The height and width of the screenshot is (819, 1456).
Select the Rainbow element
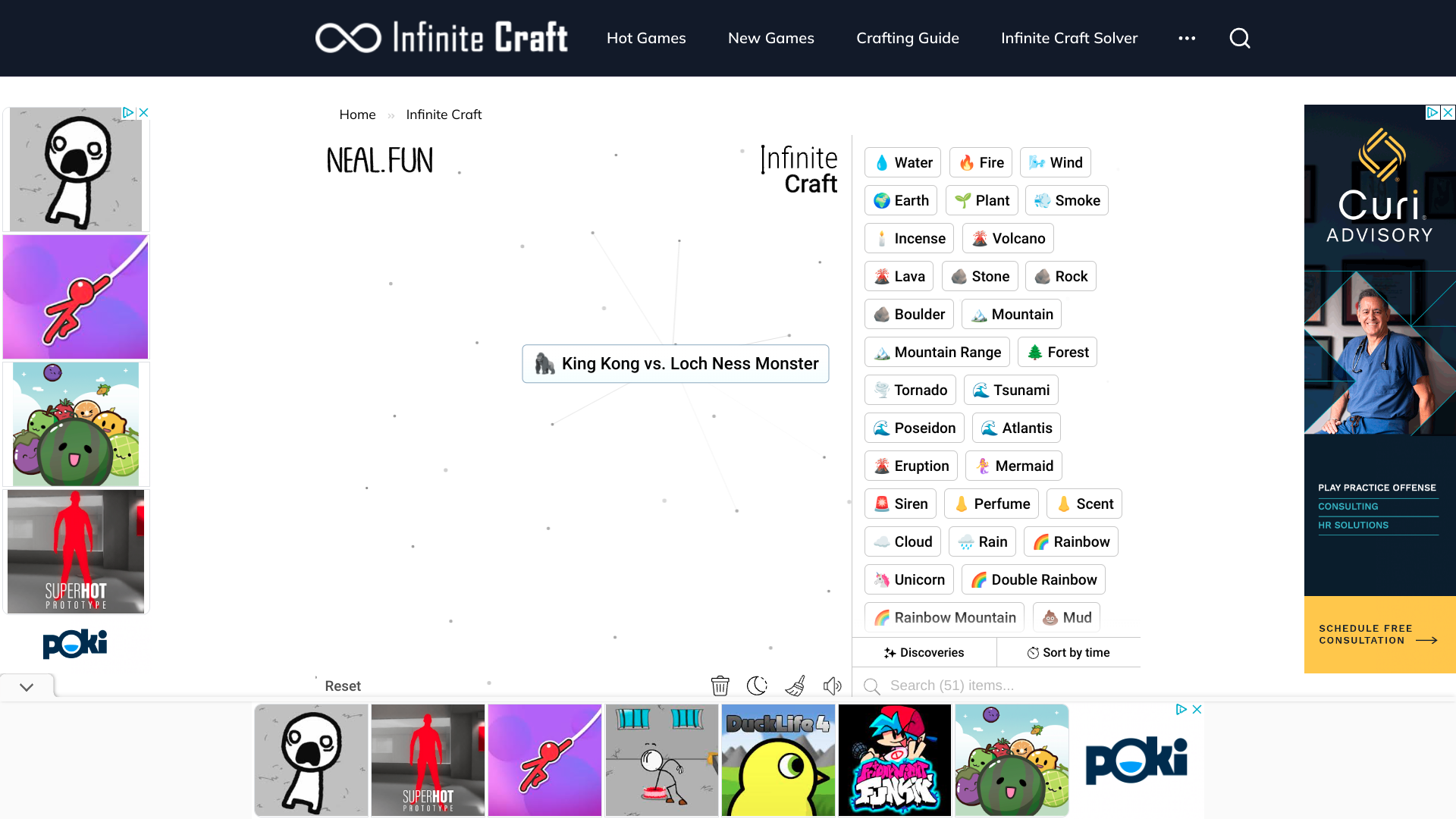coord(1071,541)
